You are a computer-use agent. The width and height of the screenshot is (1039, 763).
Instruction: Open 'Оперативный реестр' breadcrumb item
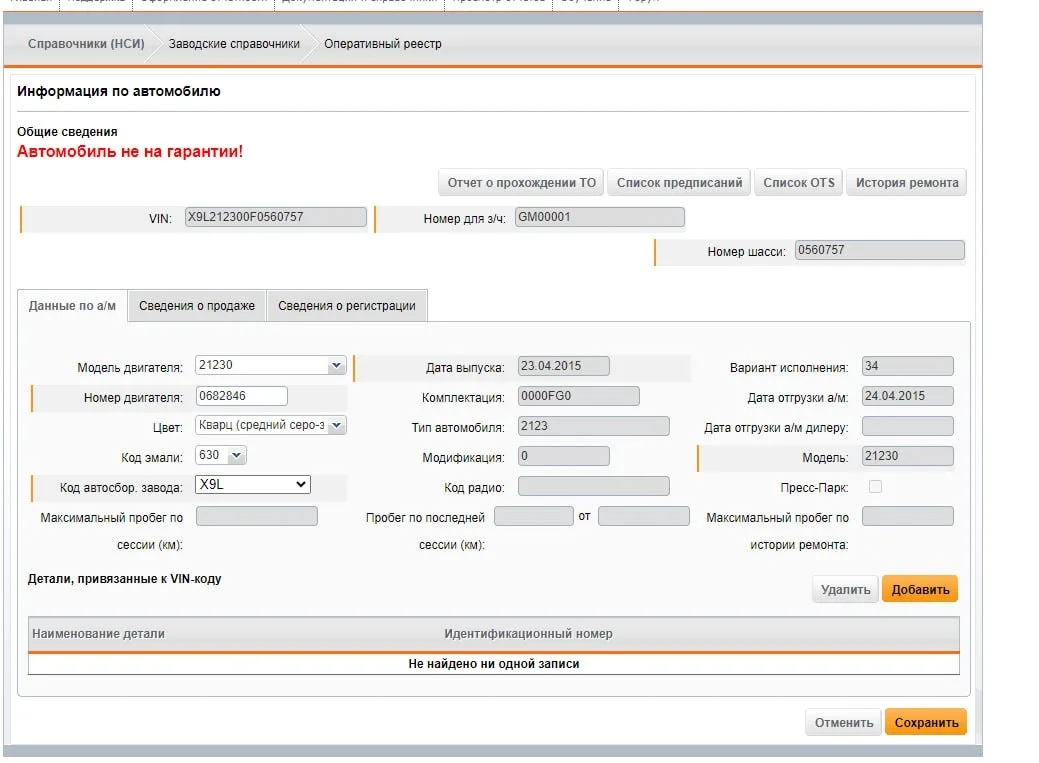(x=382, y=44)
